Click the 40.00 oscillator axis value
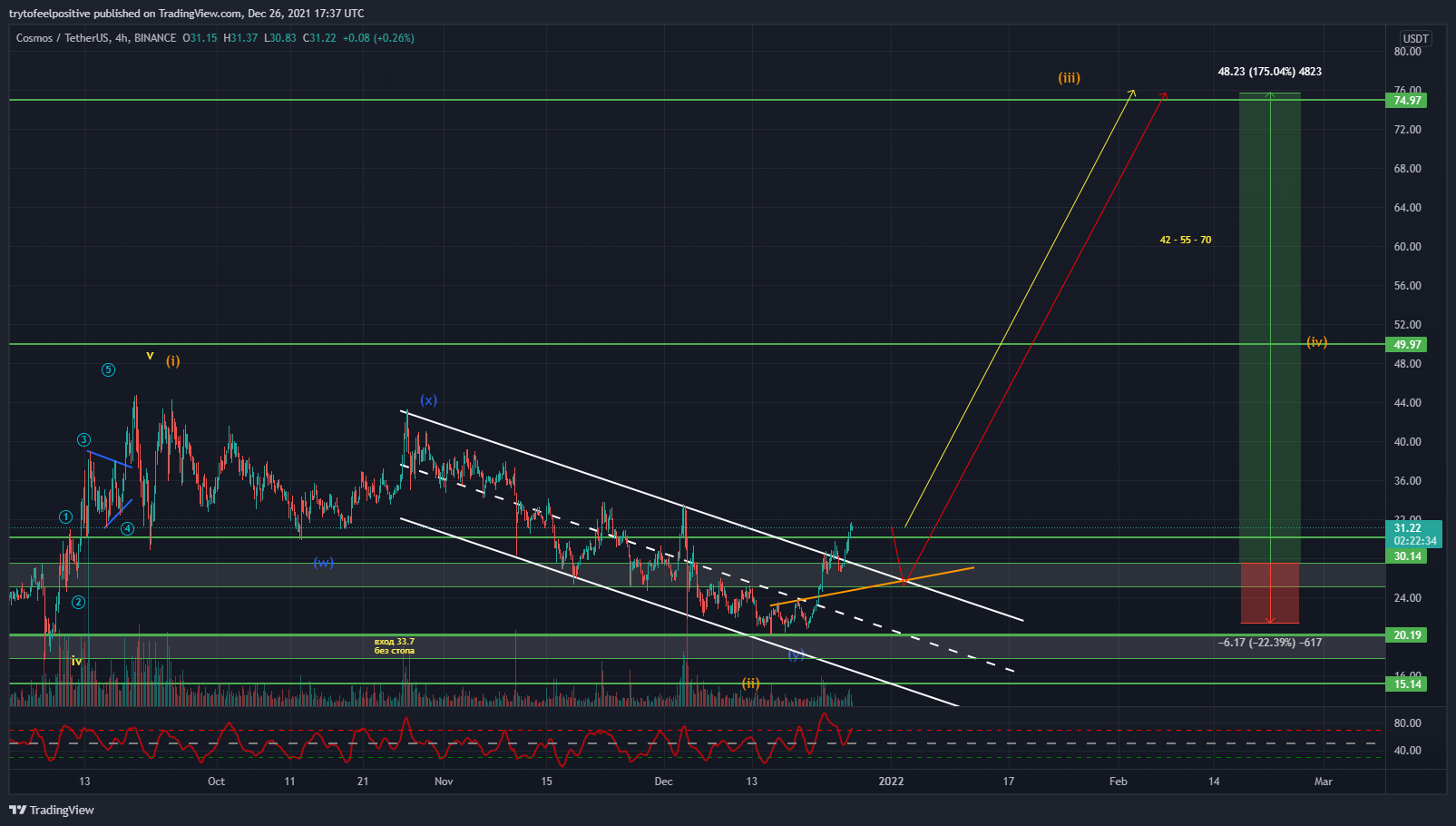1456x826 pixels. (x=1407, y=751)
